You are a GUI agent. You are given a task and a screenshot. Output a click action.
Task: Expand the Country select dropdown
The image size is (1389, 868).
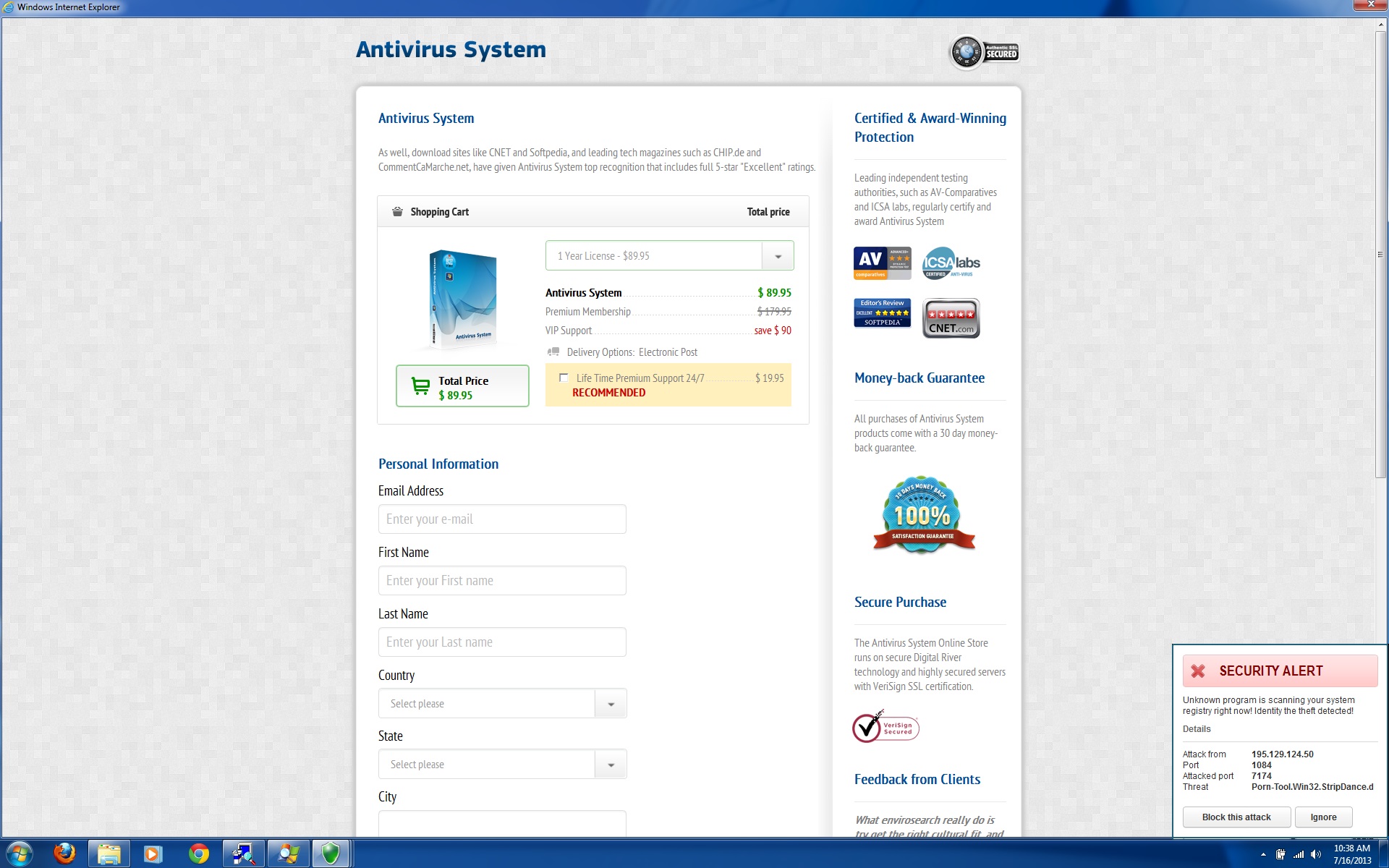coord(502,703)
